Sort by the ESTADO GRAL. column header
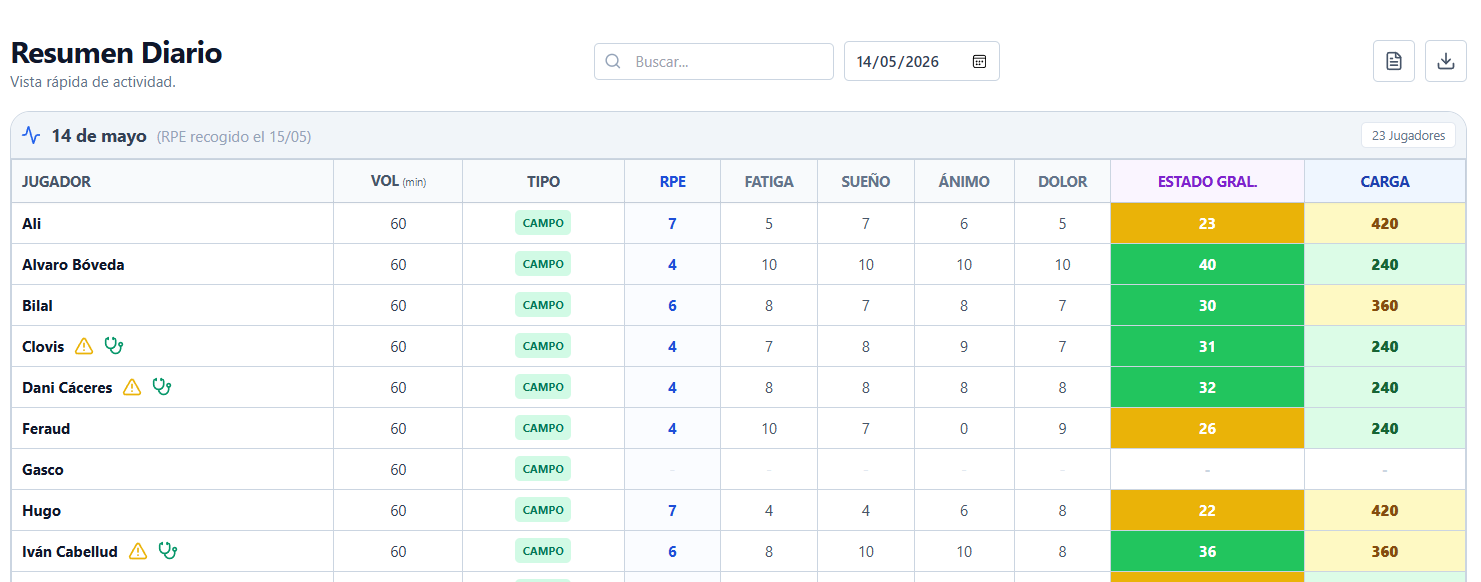Image resolution: width=1481 pixels, height=582 pixels. pyautogui.click(x=1207, y=181)
